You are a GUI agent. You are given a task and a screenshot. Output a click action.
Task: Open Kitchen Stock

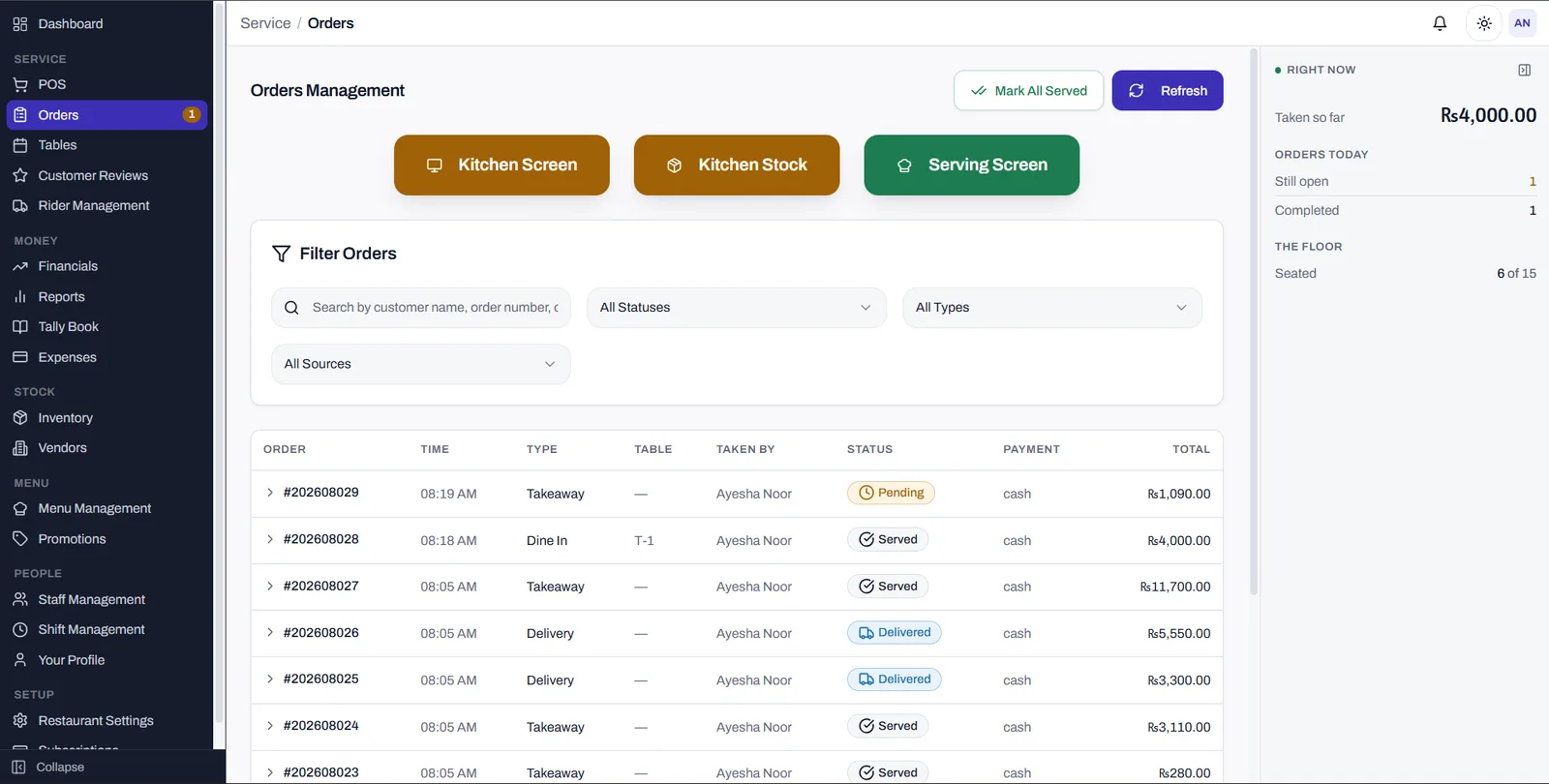coord(737,165)
